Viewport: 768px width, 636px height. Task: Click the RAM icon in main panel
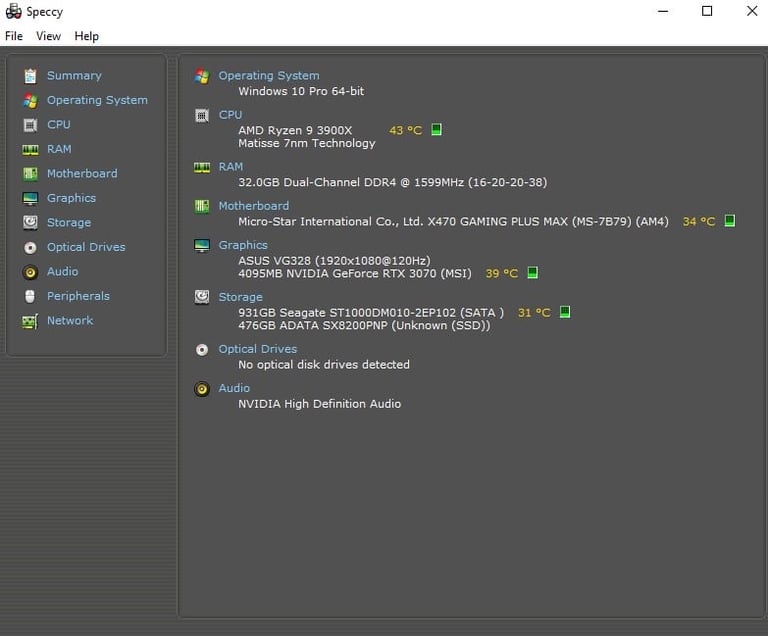[x=202, y=168]
